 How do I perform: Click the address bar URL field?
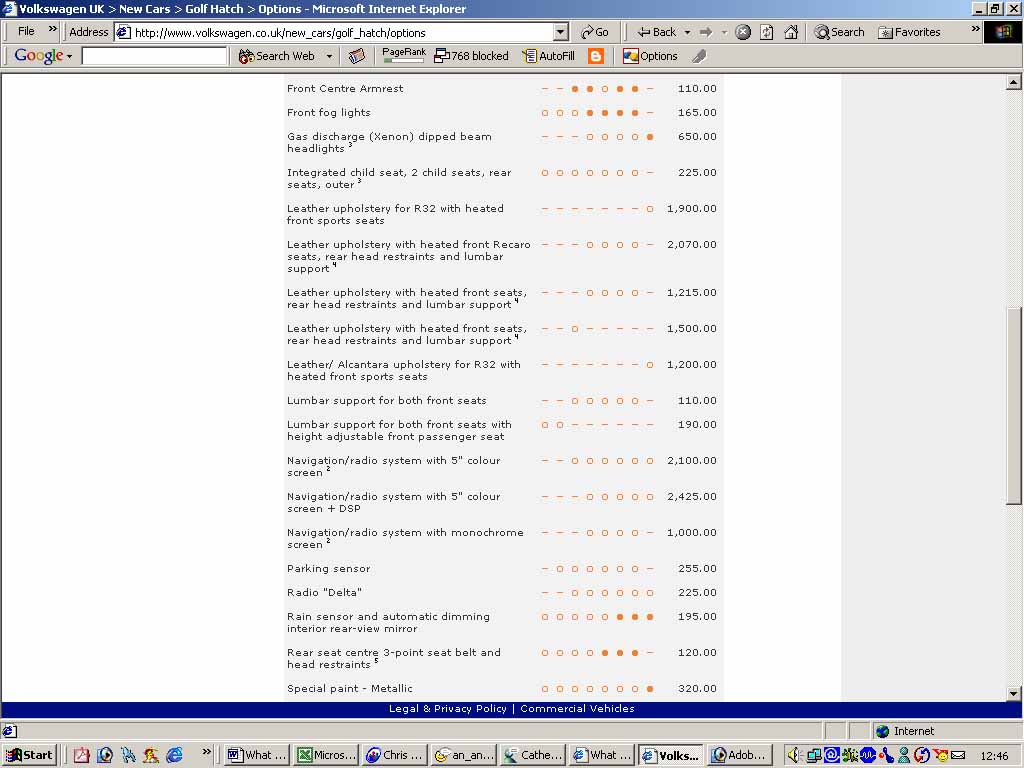coord(334,32)
